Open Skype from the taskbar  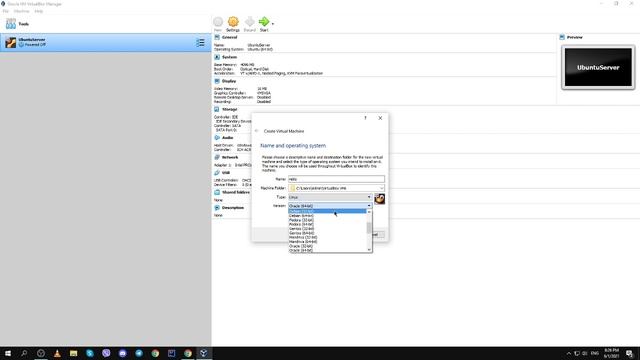tap(90, 353)
